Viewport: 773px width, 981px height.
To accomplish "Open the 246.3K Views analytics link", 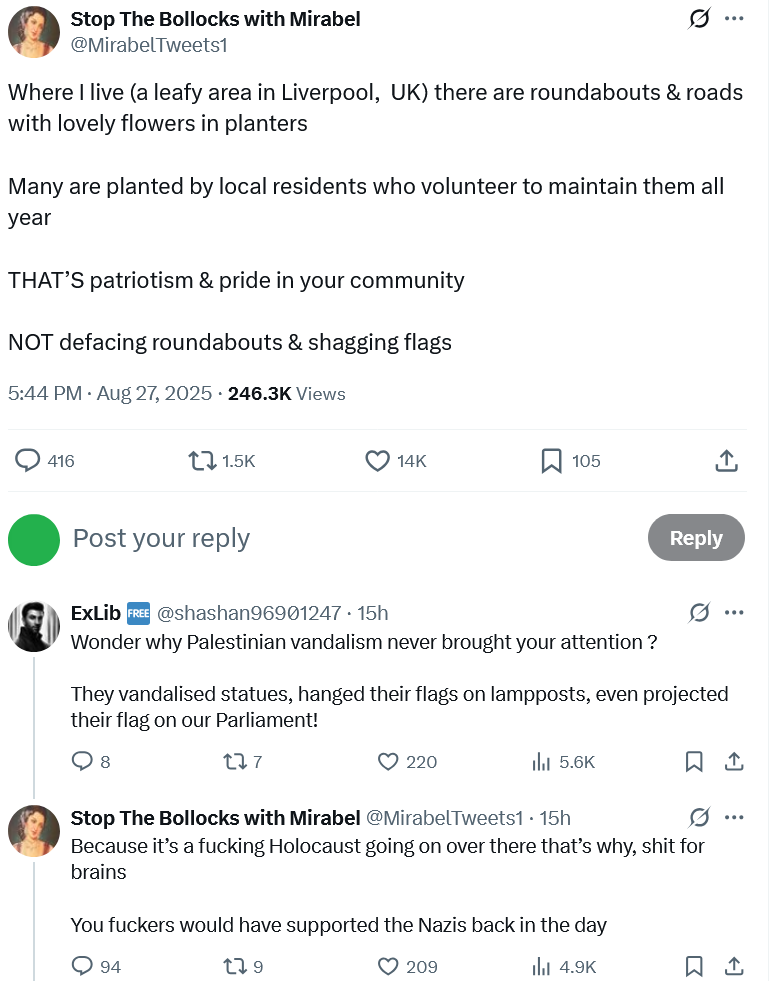I will pyautogui.click(x=287, y=394).
